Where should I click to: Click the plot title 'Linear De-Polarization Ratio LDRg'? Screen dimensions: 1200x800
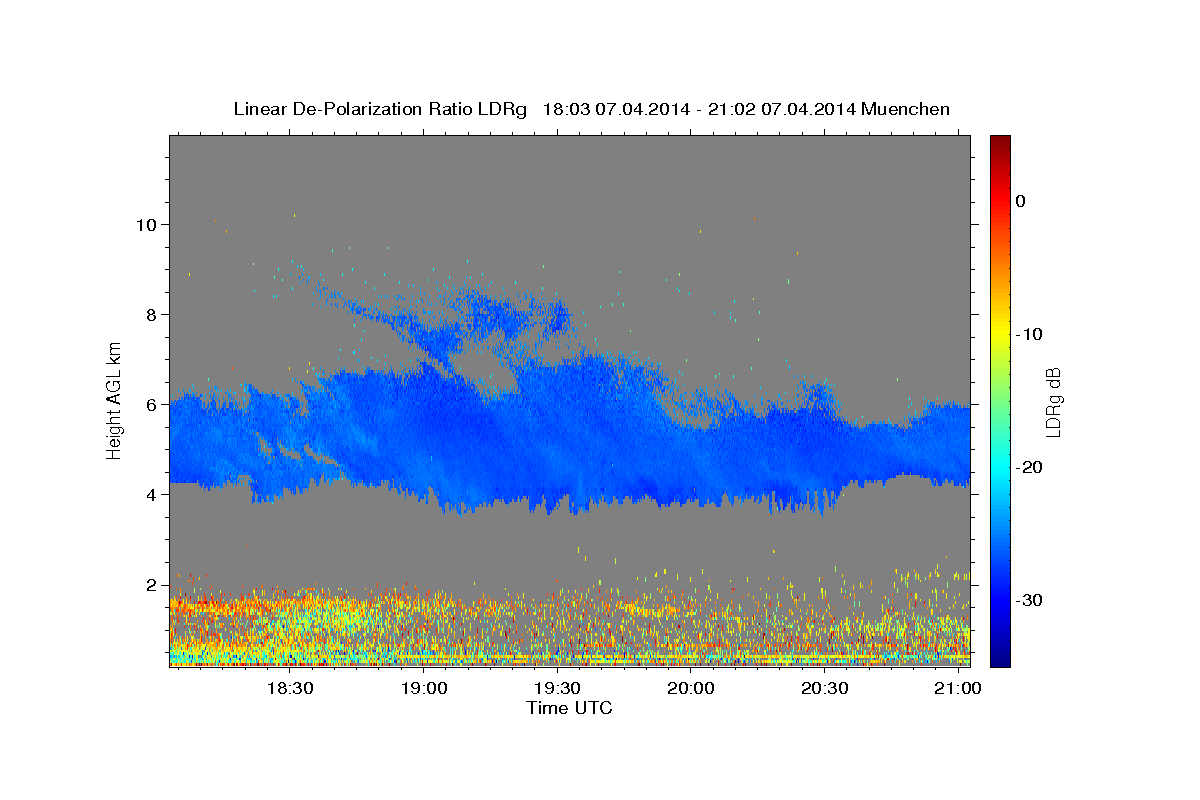click(380, 109)
